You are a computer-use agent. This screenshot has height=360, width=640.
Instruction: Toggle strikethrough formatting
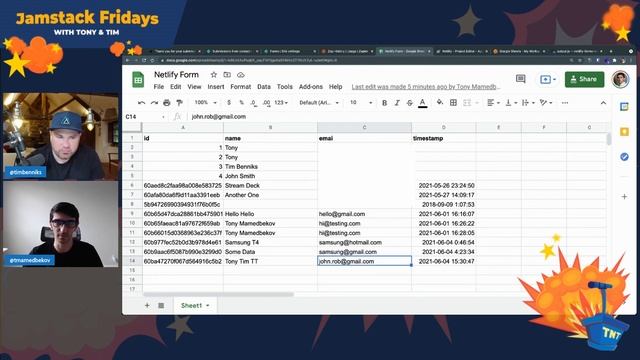click(409, 103)
